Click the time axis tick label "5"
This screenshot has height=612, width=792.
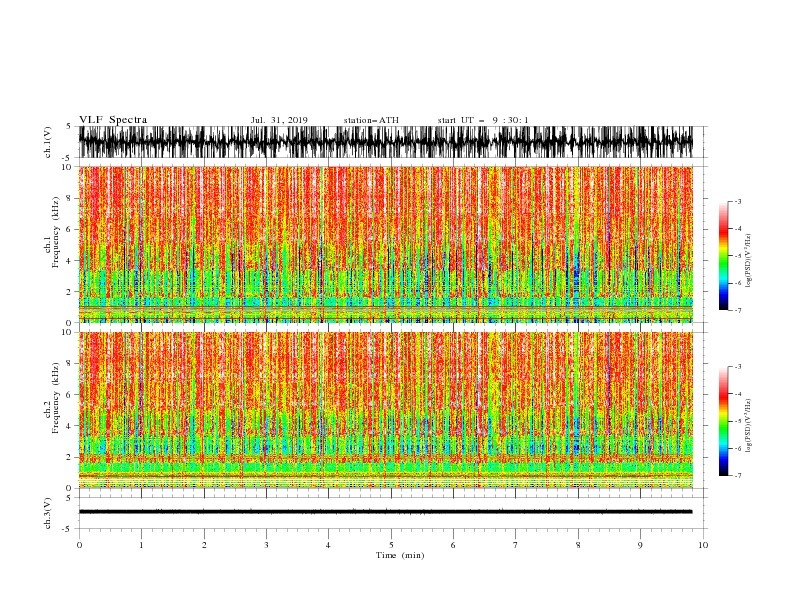pos(391,545)
